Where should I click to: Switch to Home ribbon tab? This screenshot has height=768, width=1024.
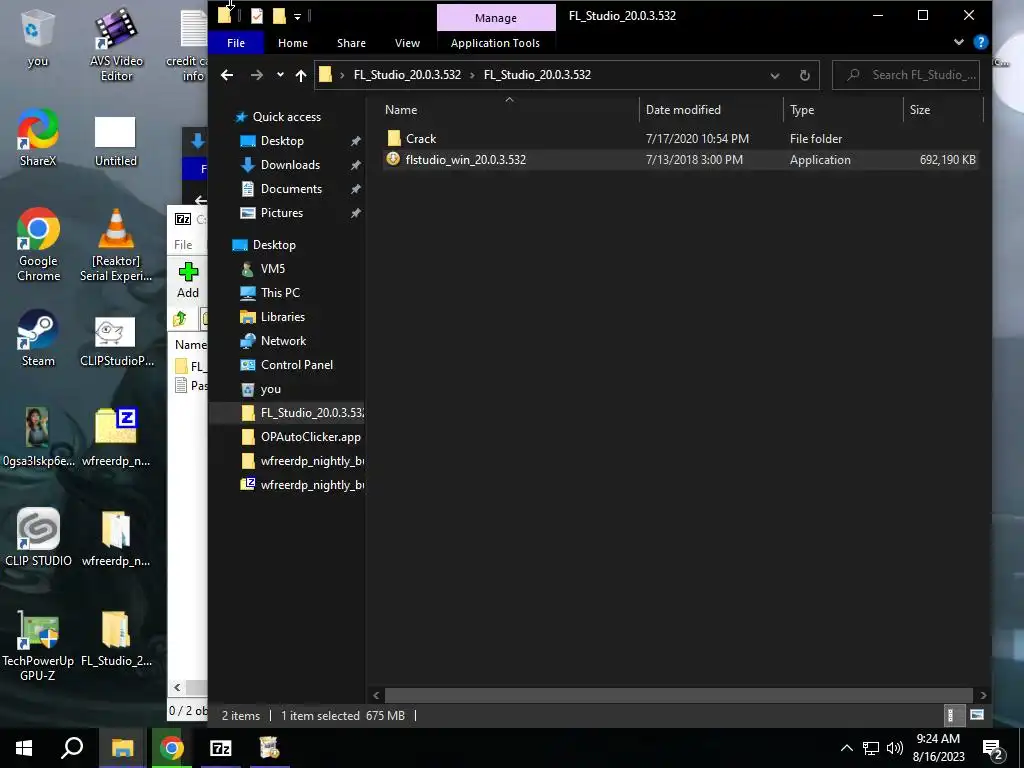[x=293, y=43]
